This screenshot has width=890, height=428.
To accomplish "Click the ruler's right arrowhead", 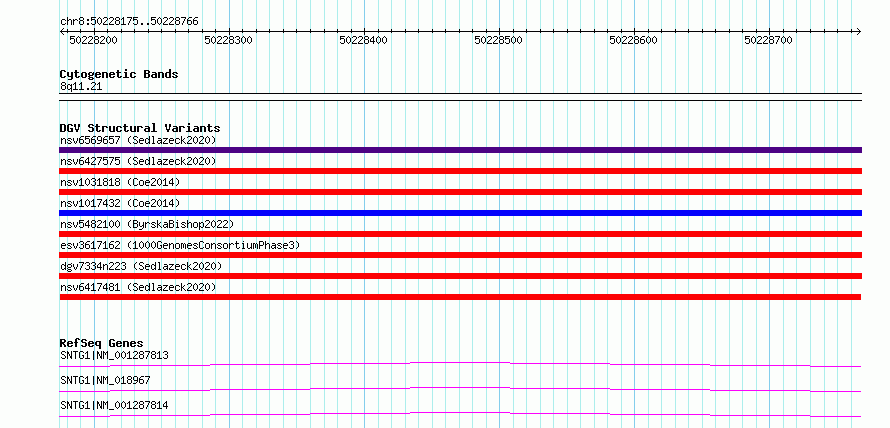I will [x=859, y=31].
